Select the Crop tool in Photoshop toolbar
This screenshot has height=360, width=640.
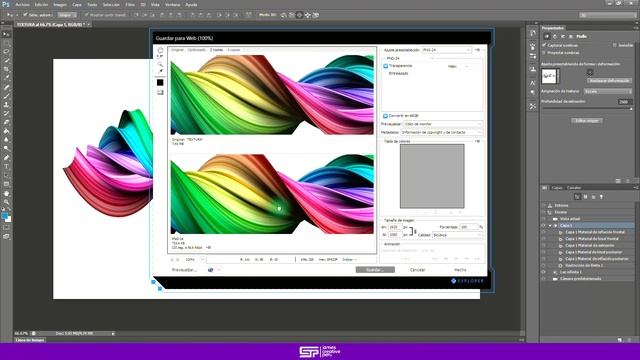point(6,69)
